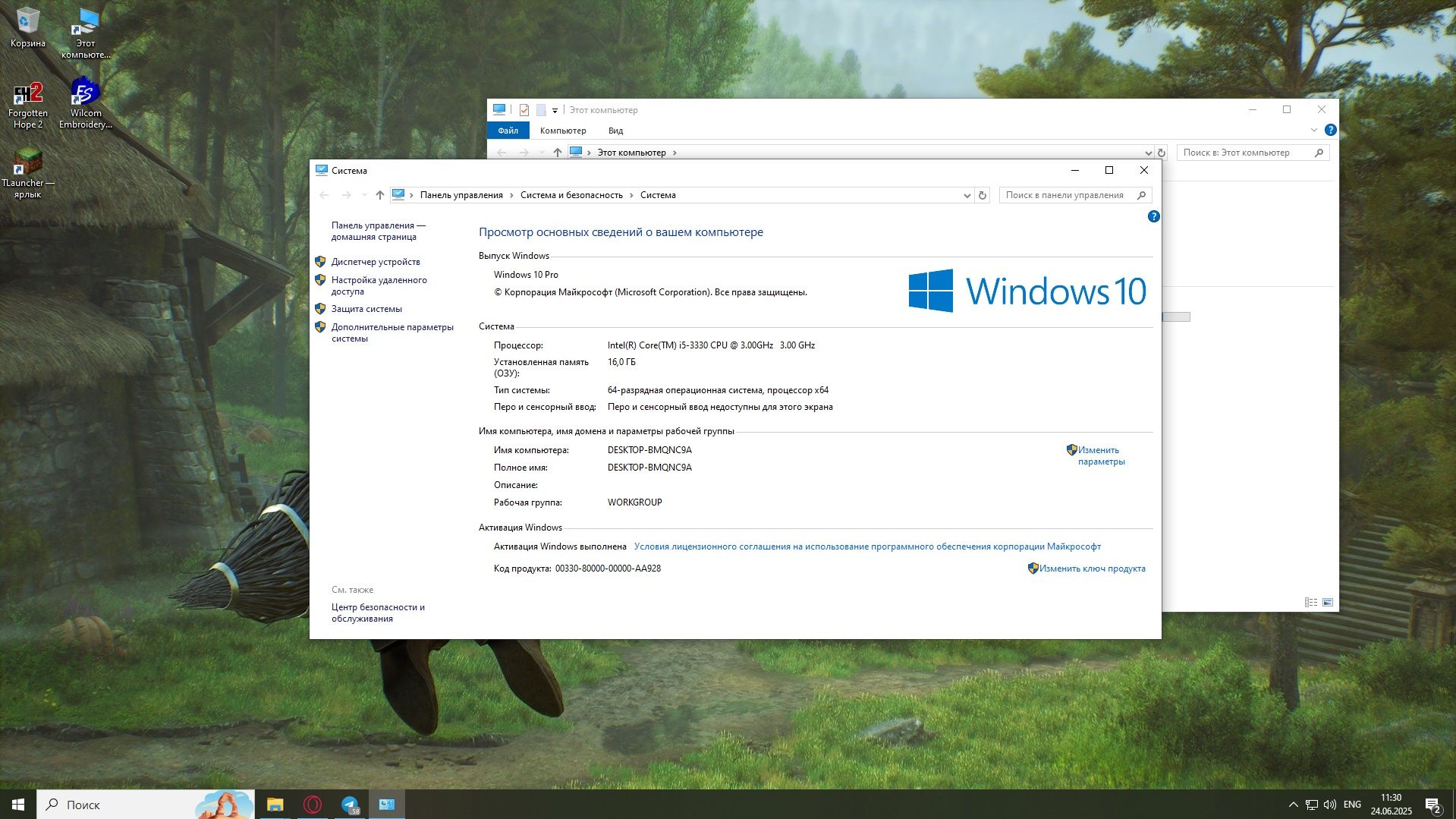This screenshot has width=1456, height=819.
Task: Open recent locations dropdown in Система window
Action: point(364,195)
